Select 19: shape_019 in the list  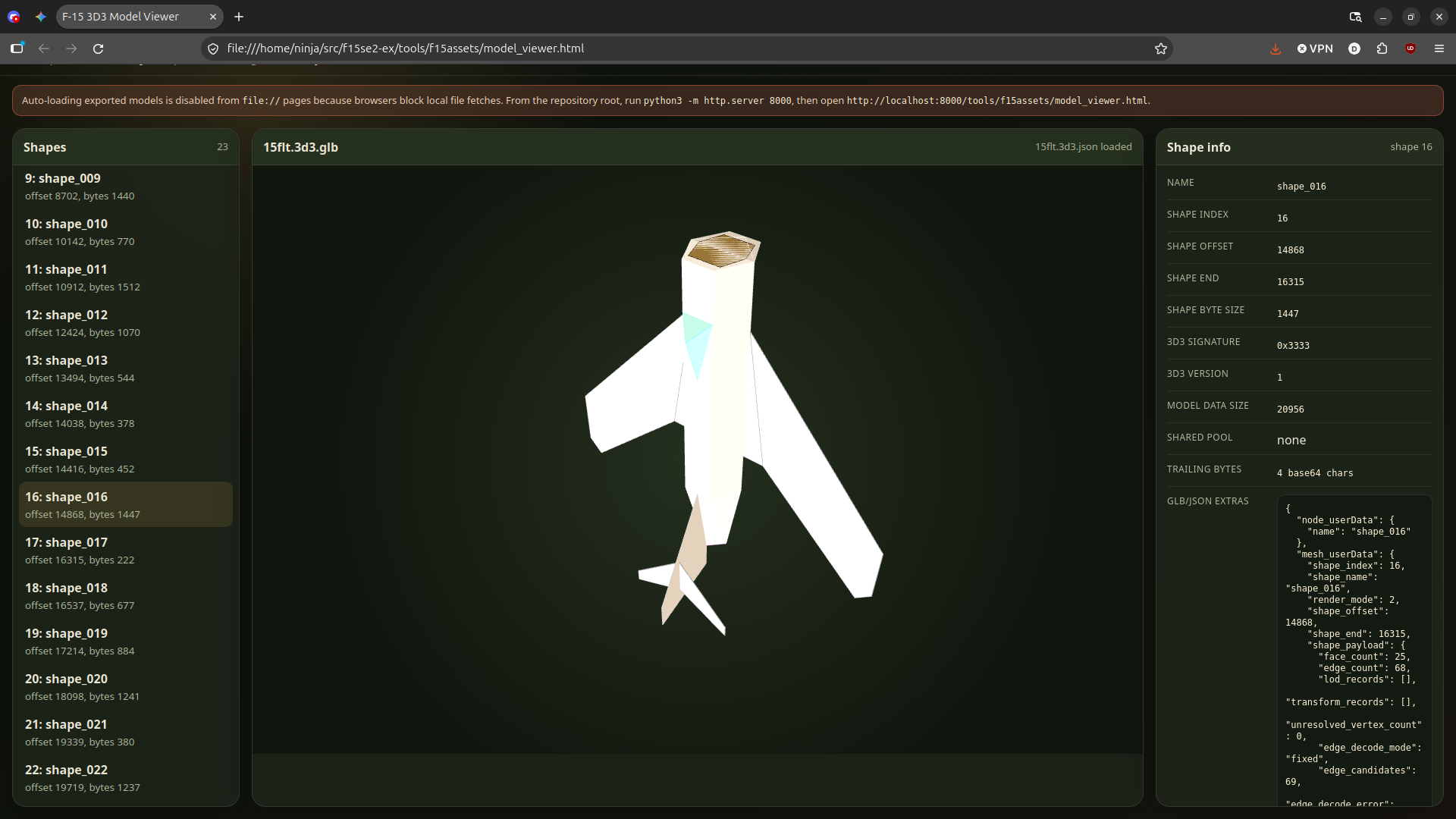point(126,642)
